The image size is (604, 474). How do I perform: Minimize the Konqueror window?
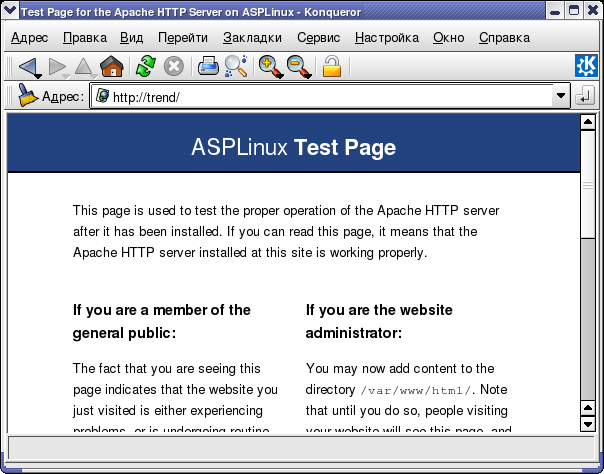[x=555, y=10]
